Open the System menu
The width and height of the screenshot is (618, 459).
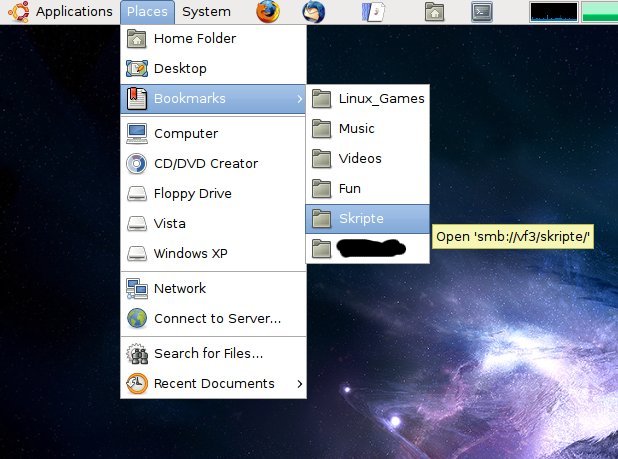[206, 12]
